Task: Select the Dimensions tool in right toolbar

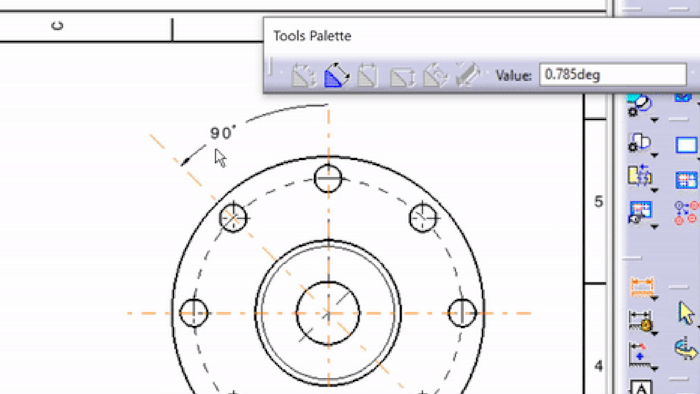Action: tap(642, 286)
